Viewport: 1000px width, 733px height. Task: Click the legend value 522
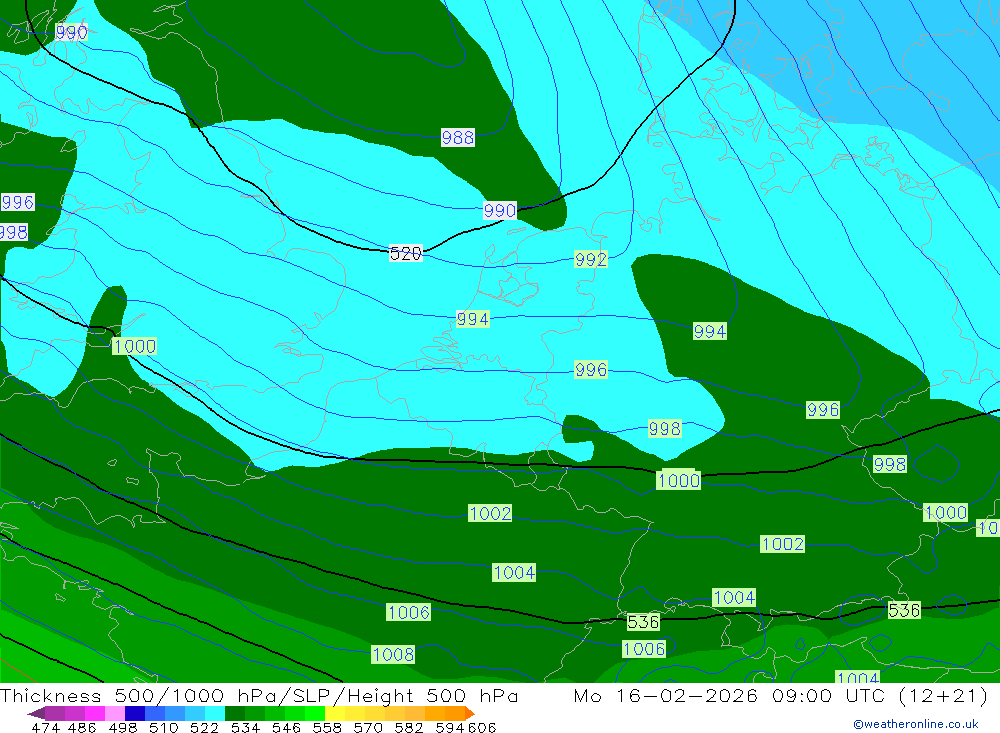pos(204,728)
